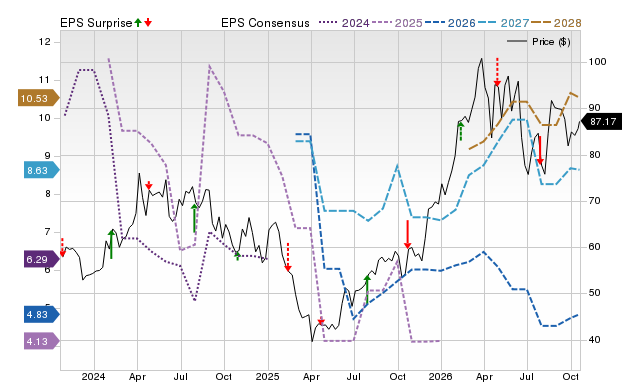640x382 pixels.
Task: Click the red down arrow in the EPS Surprise legend
Action: pos(148,22)
